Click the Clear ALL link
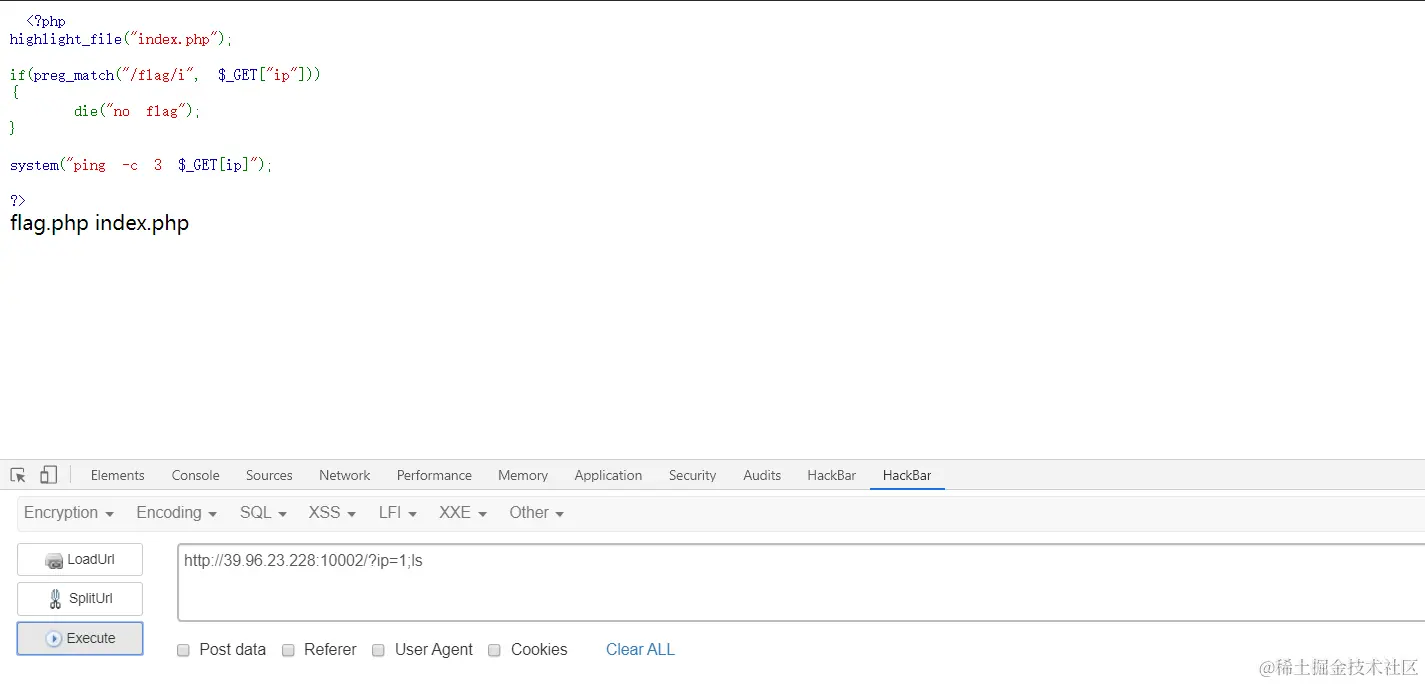Image resolution: width=1425 pixels, height=684 pixels. tap(640, 650)
